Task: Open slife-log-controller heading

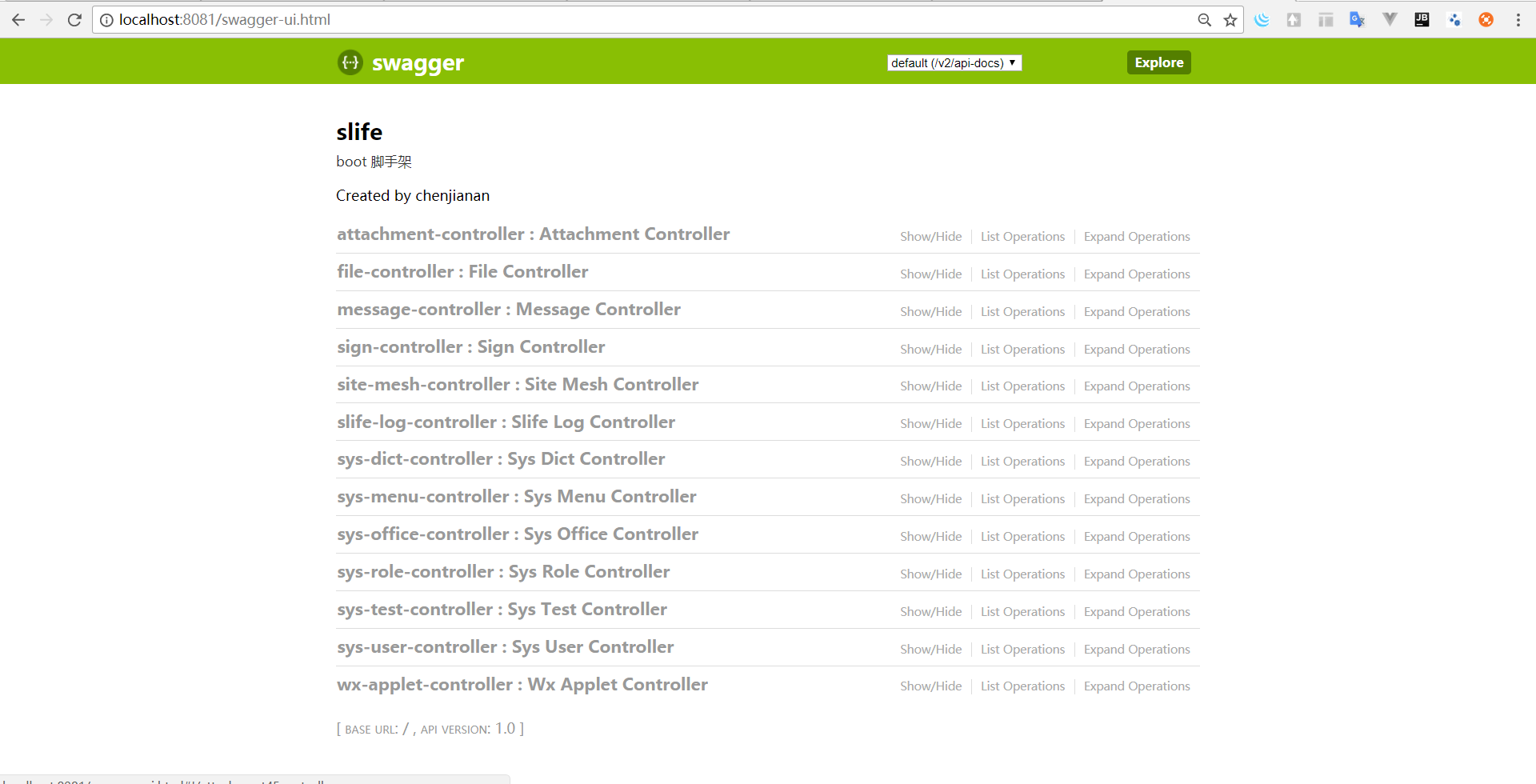Action: pyautogui.click(x=506, y=422)
